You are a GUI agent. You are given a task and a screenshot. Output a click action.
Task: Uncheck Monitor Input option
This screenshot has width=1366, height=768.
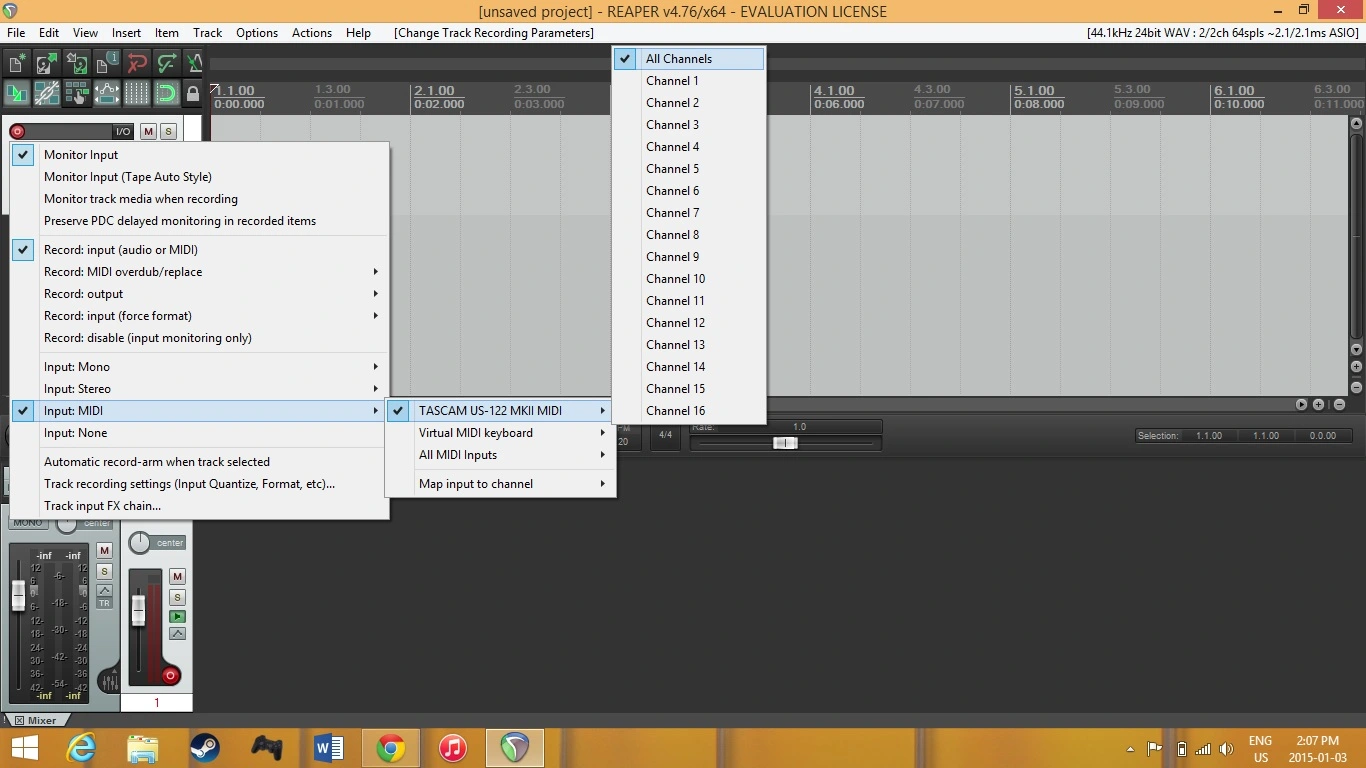coord(81,155)
